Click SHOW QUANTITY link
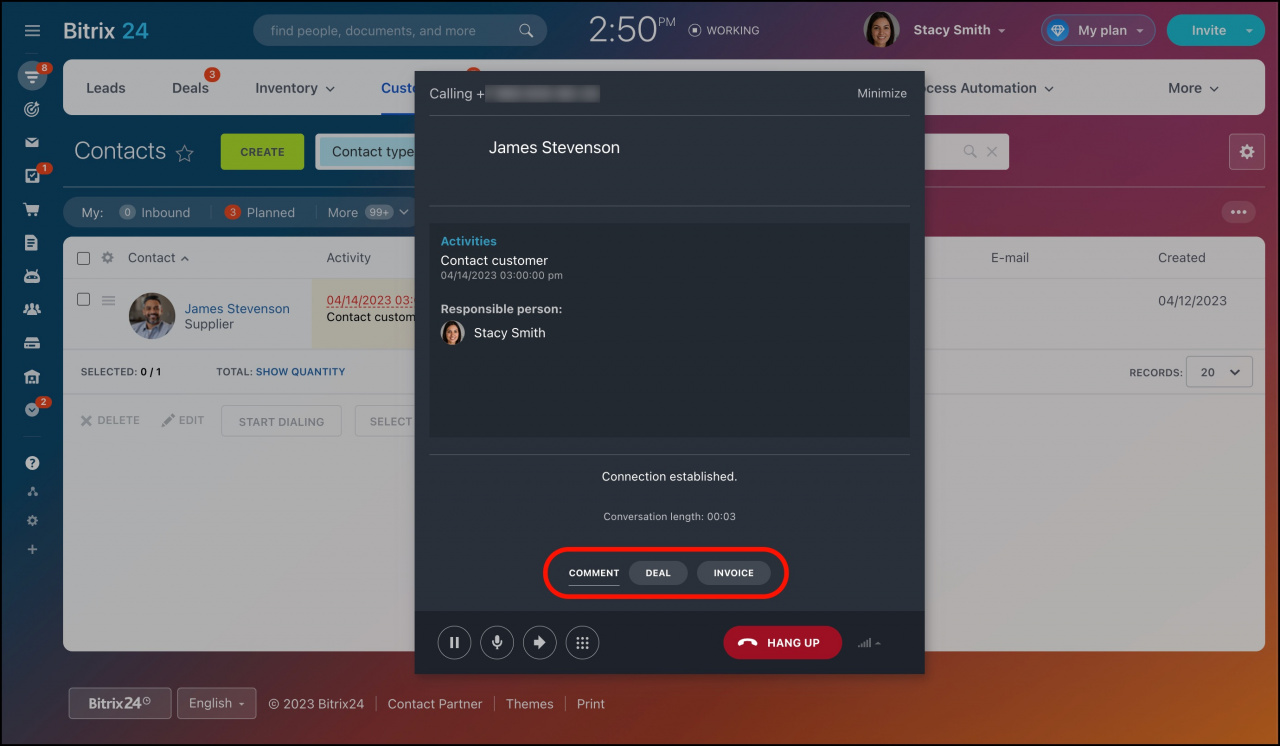This screenshot has width=1280, height=746. click(x=300, y=372)
